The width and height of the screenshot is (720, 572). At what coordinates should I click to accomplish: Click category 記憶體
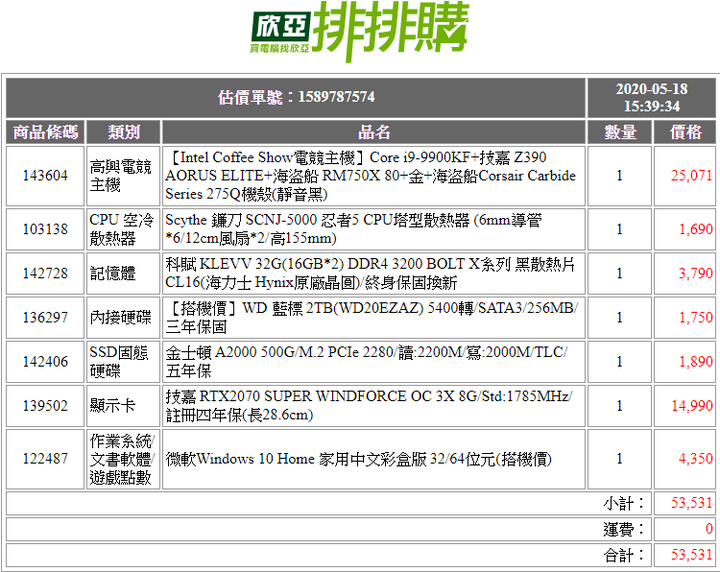click(x=112, y=273)
